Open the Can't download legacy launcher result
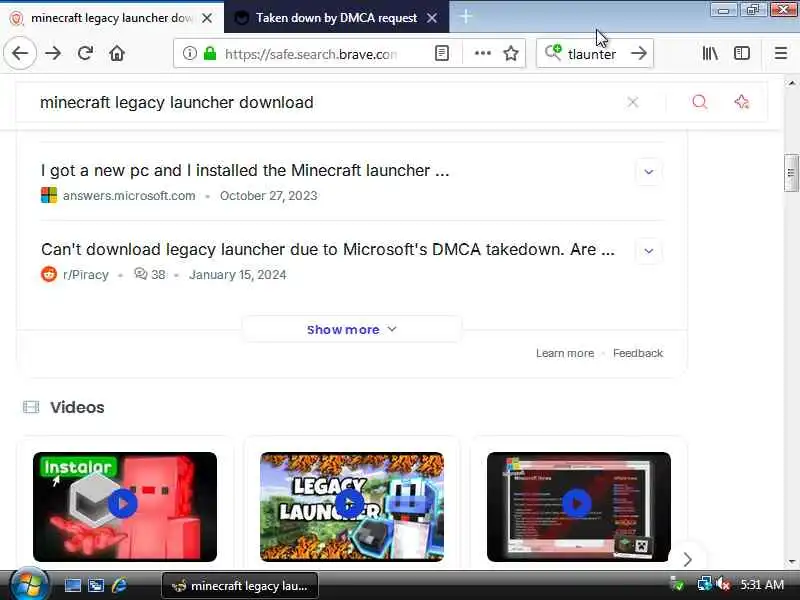800x600 pixels. (328, 249)
